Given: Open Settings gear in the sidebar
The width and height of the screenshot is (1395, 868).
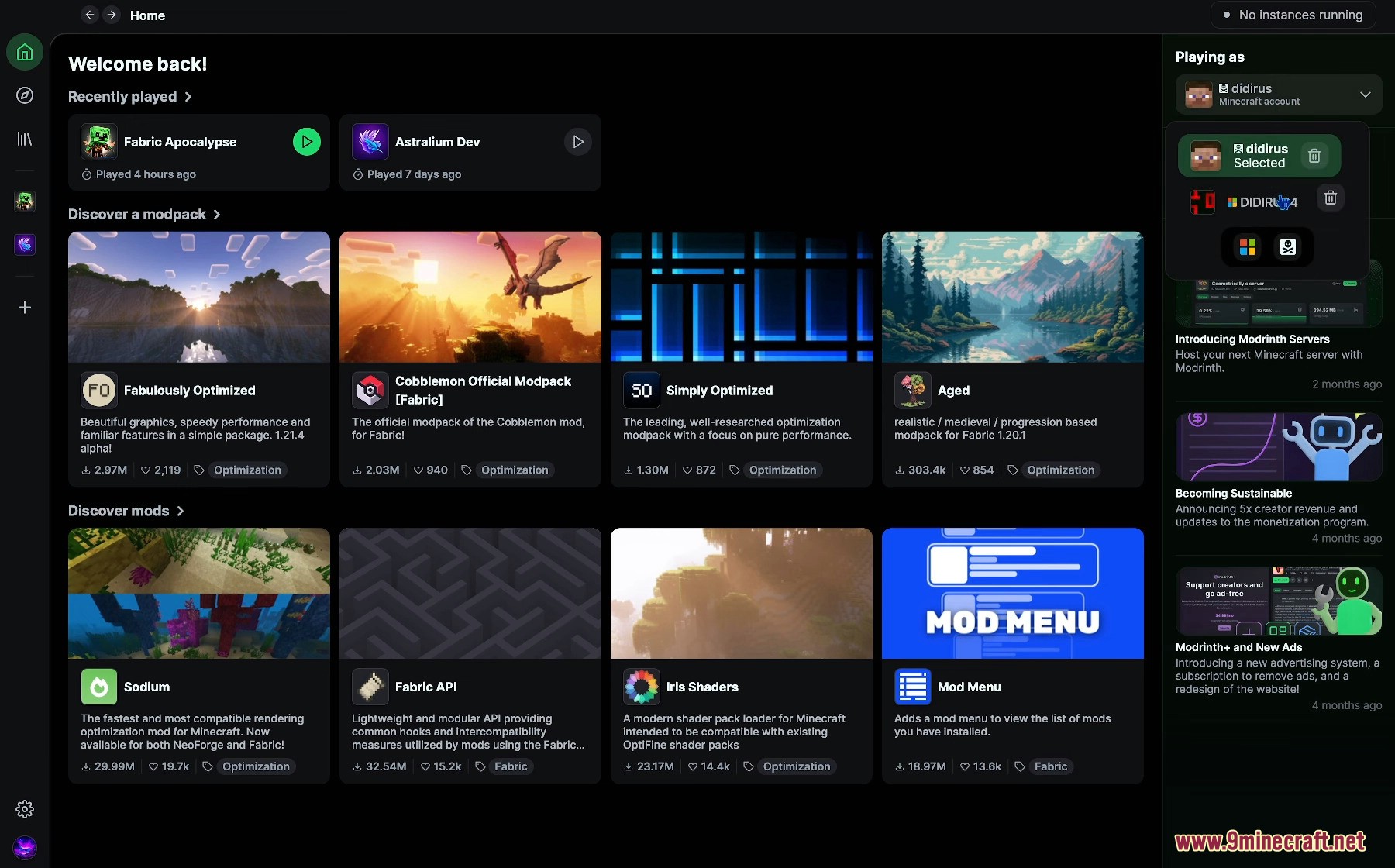Looking at the screenshot, I should click(x=25, y=809).
